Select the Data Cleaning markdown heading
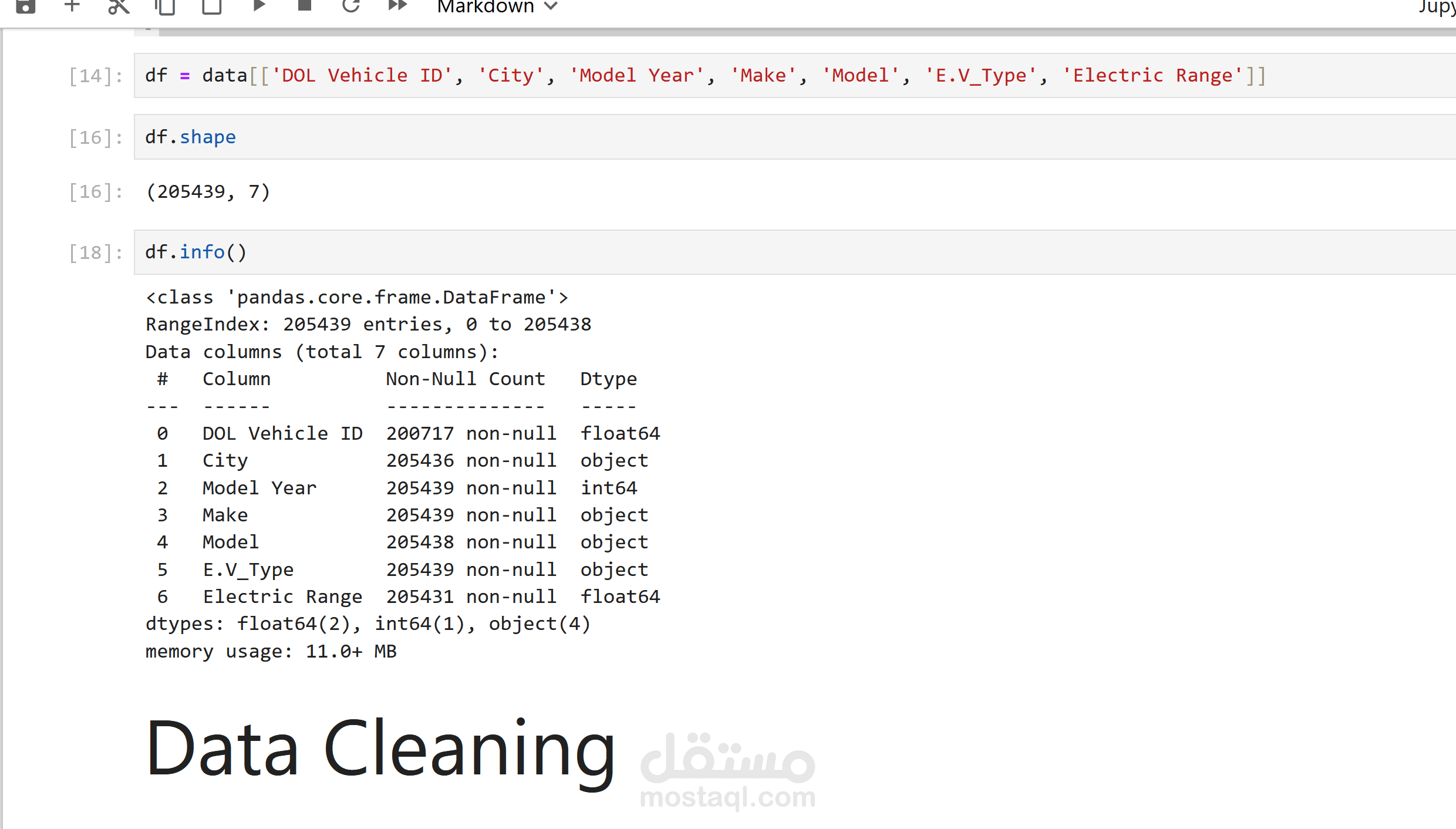Screen dimensions: 1456x829 [x=380, y=749]
